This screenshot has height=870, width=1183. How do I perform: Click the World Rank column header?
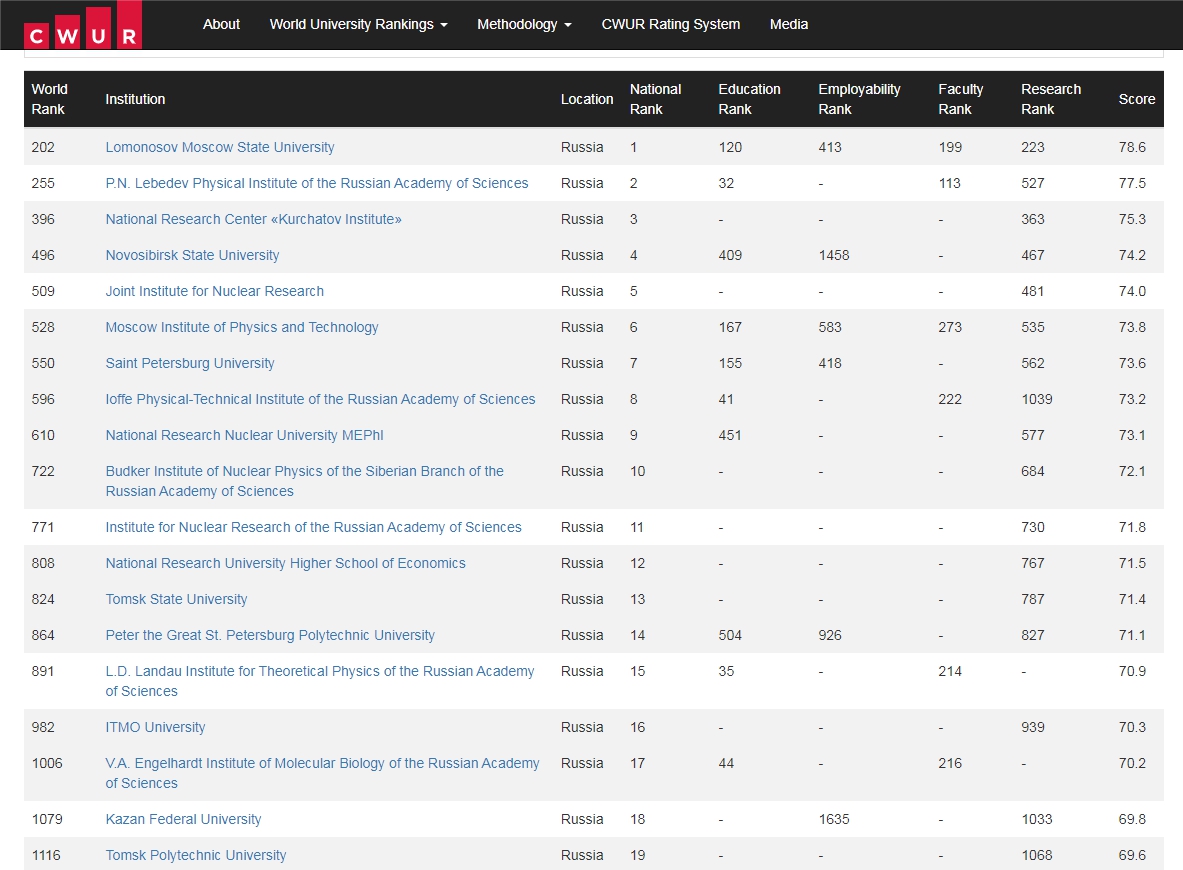coord(49,99)
